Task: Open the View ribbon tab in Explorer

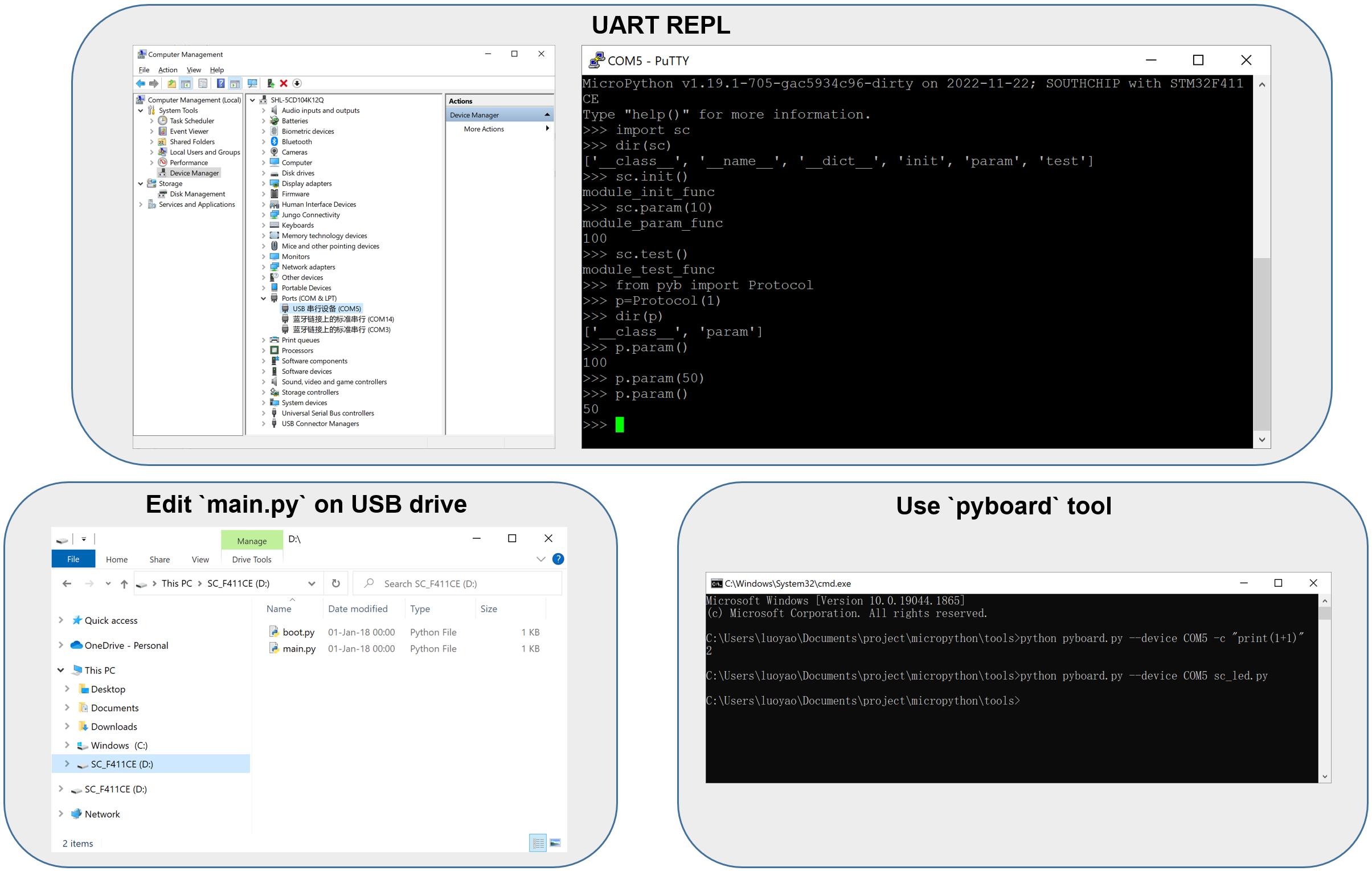Action: click(x=200, y=559)
